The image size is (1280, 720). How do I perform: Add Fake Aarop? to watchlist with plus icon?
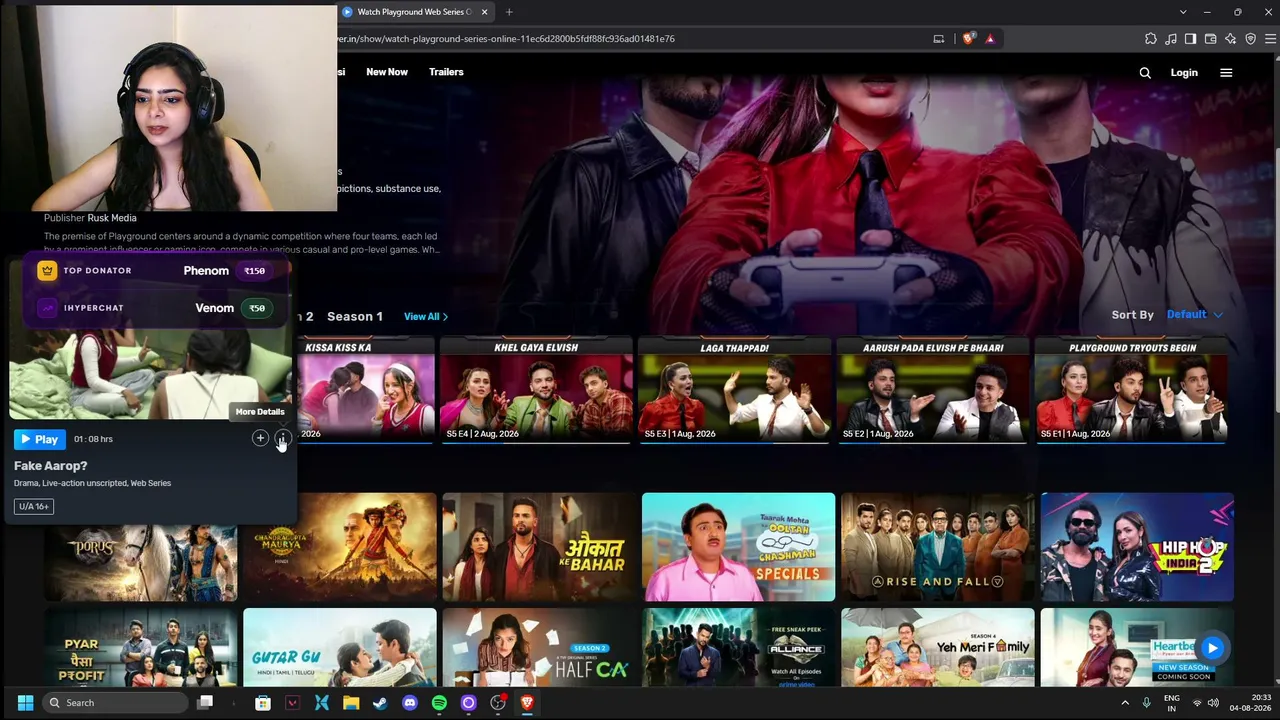260,438
